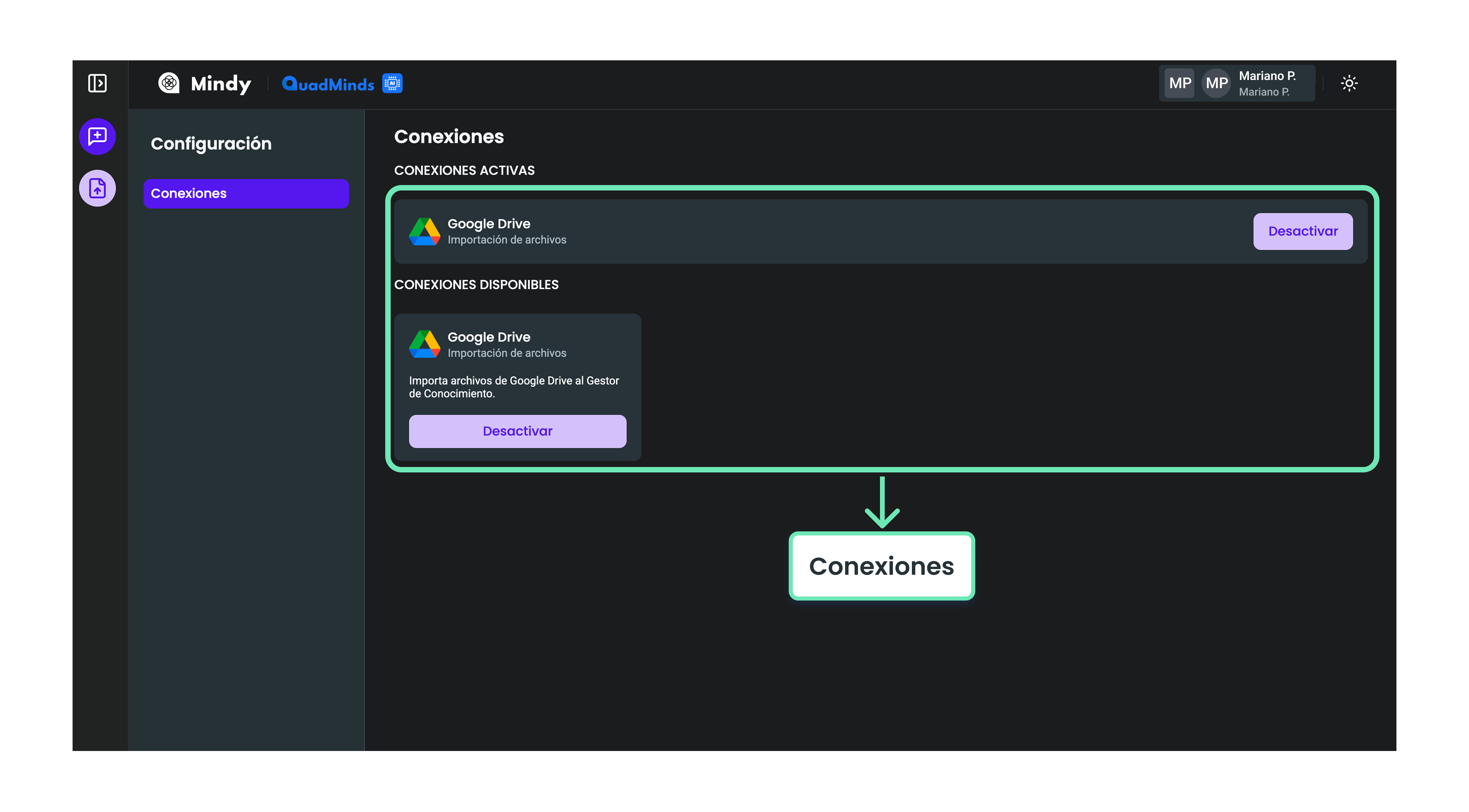1469x812 pixels.
Task: Click the round MP avatar
Action: coord(1216,83)
